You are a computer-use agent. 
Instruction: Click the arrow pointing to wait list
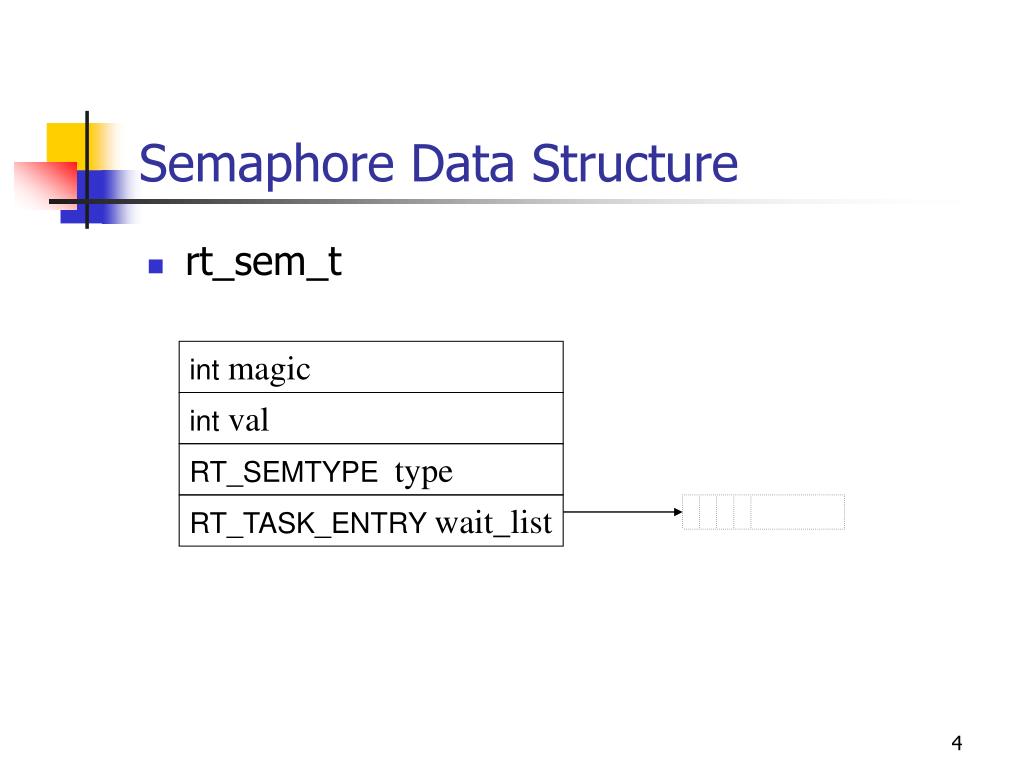[x=623, y=512]
